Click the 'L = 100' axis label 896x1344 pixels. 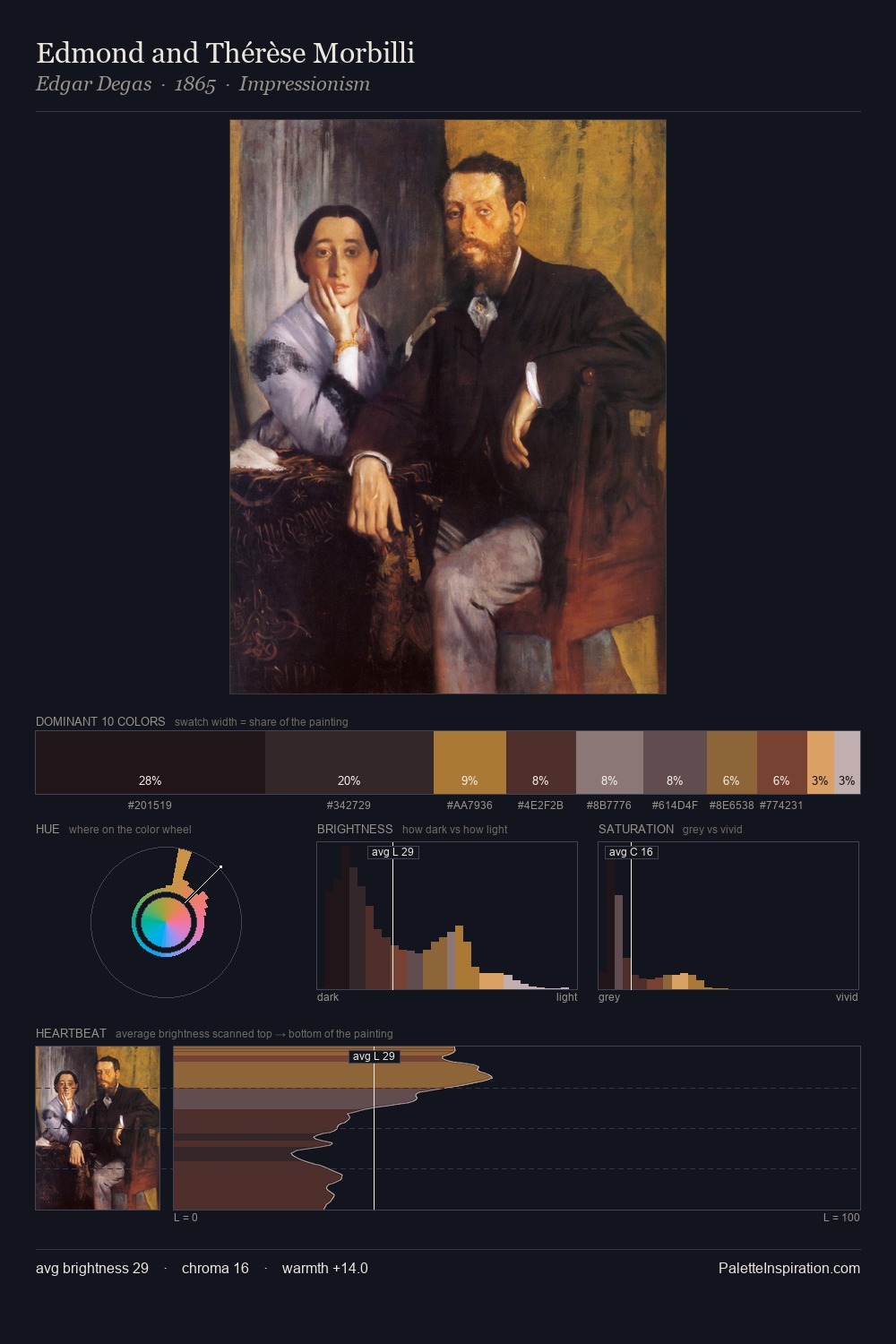click(841, 1218)
